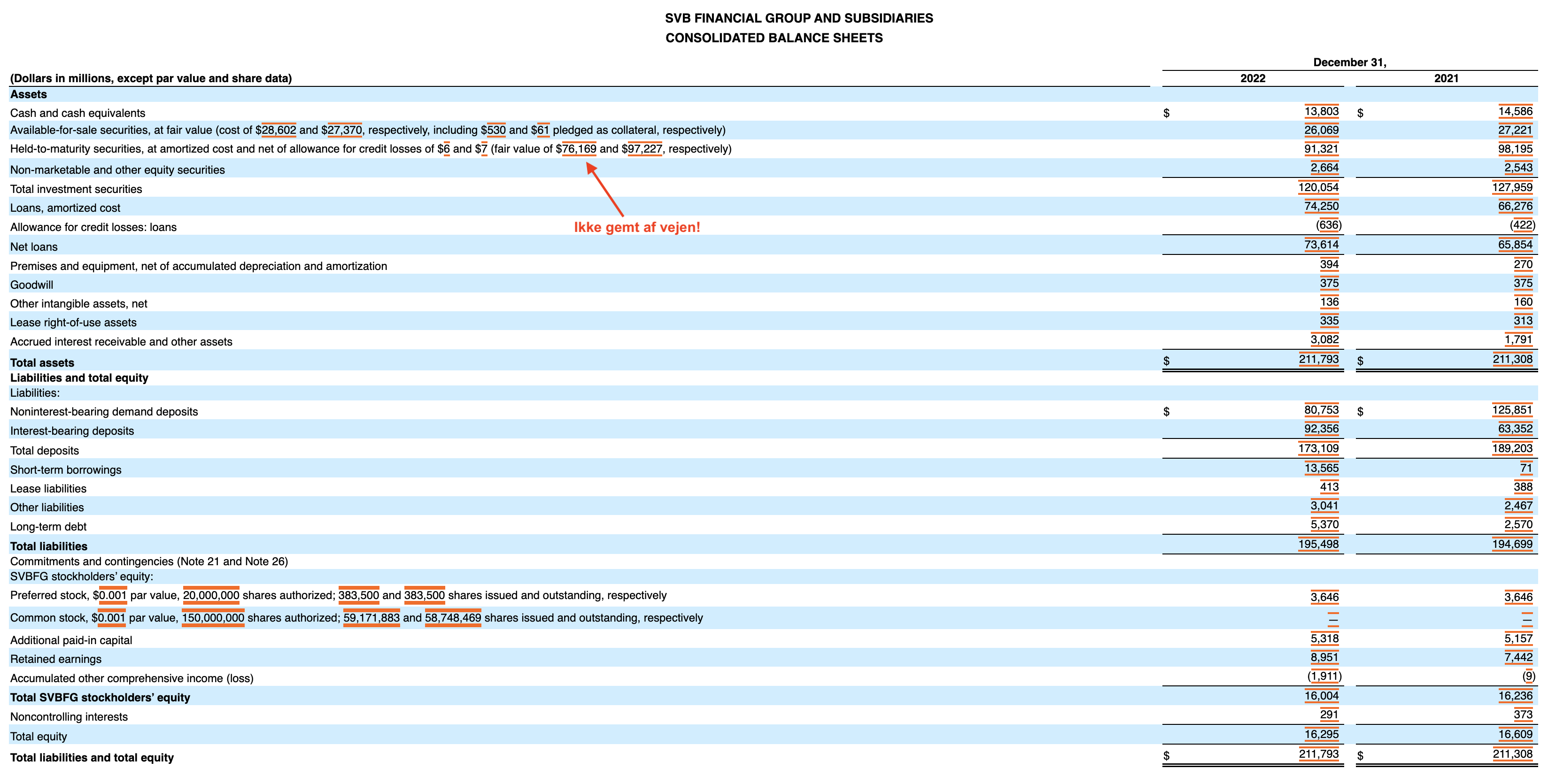Select retained earnings value 7,442
The width and height of the screenshot is (1548, 784).
tap(1518, 658)
